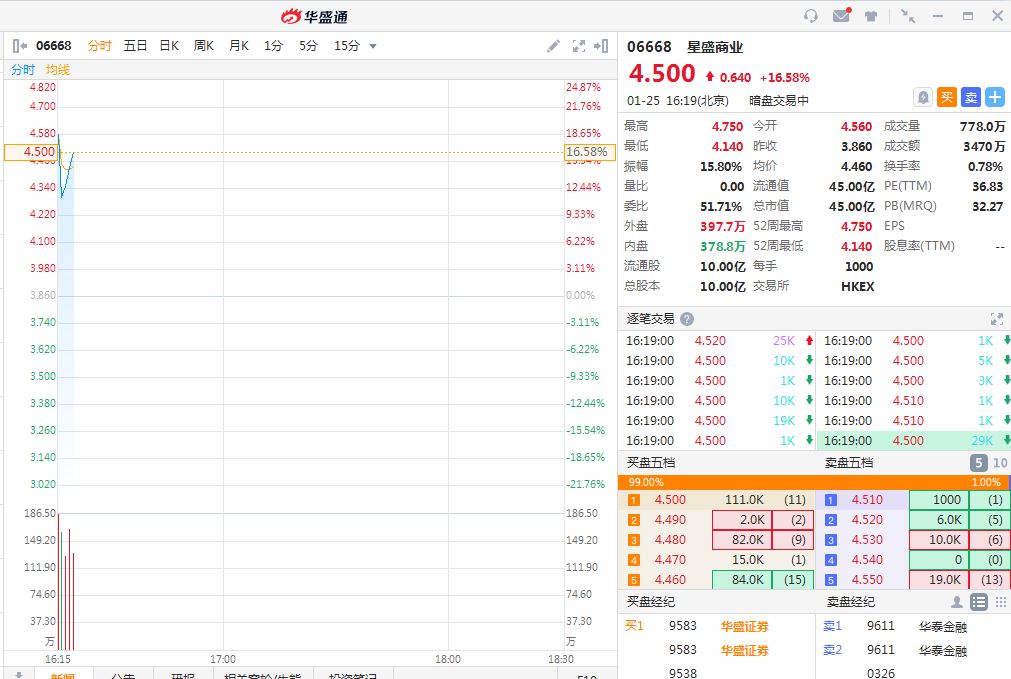Click the pencil drawing tool icon

[553, 46]
